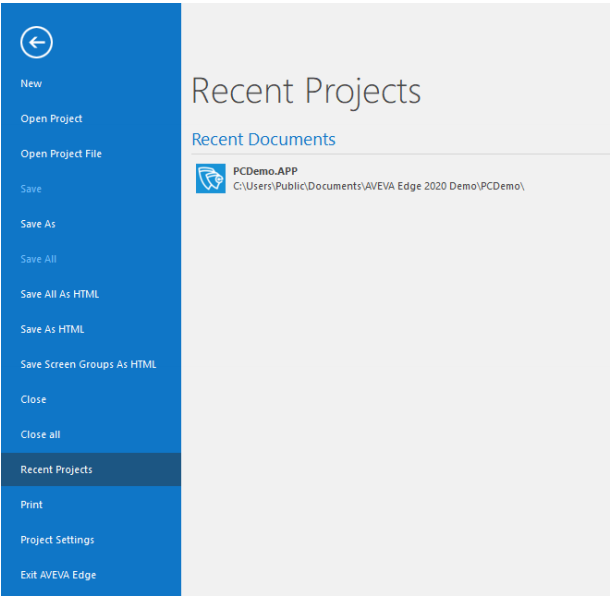This screenshot has width=612, height=598.
Task: Open the PCDemo.APP recent document name
Action: coord(265,171)
